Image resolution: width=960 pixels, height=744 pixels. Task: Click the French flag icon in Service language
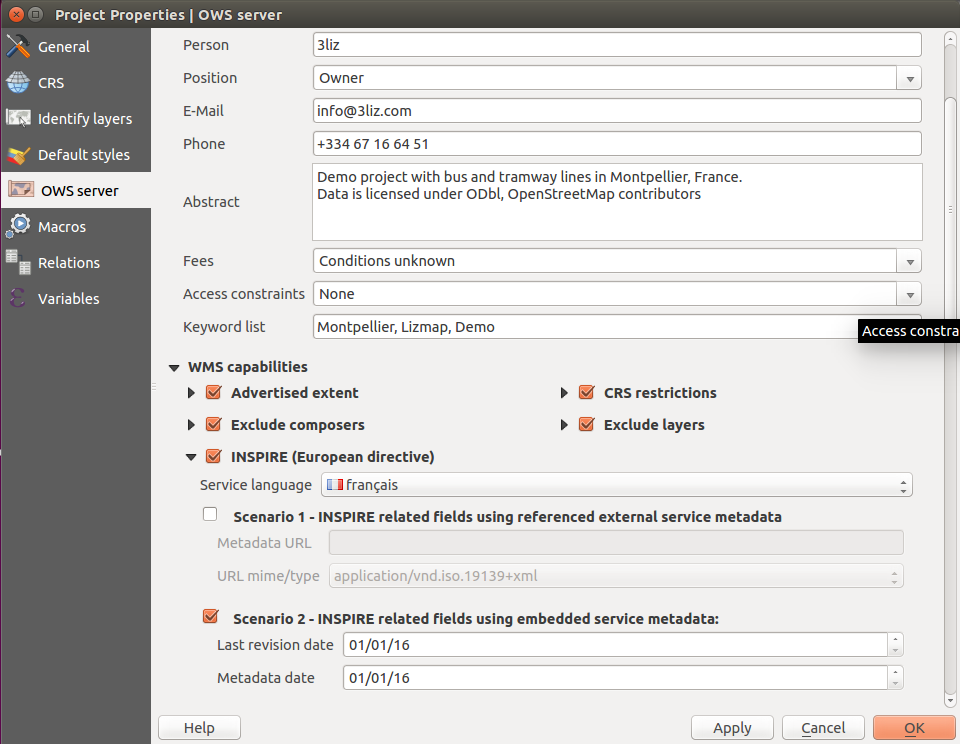tap(334, 485)
